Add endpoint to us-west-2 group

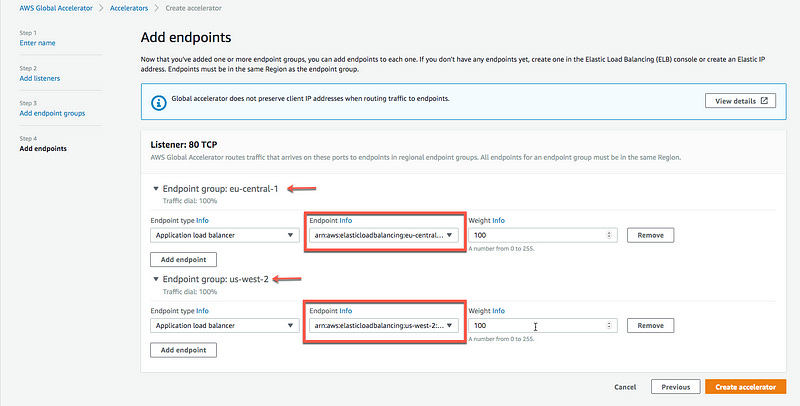click(183, 350)
